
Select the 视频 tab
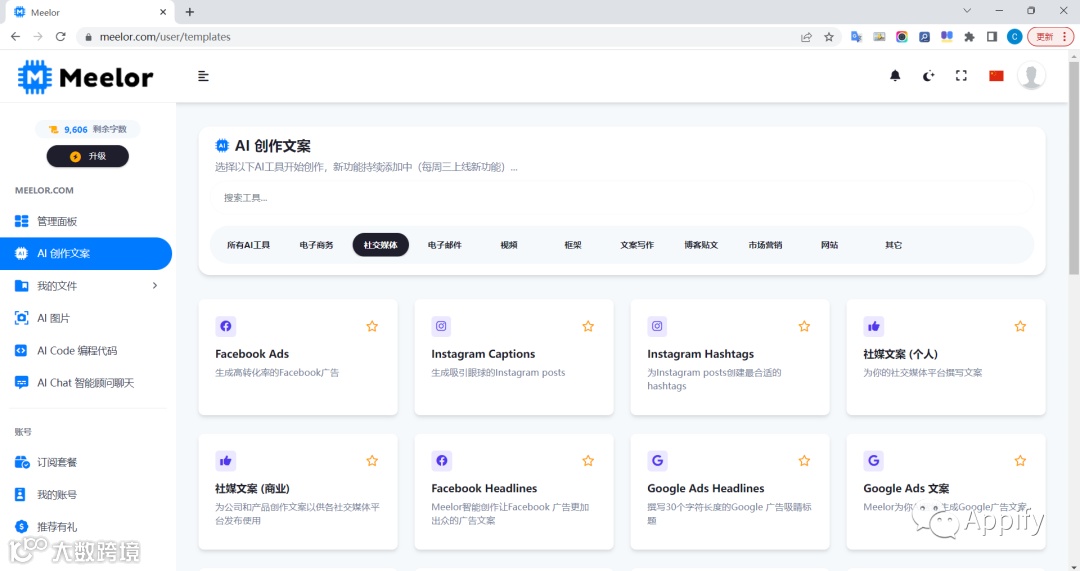pyautogui.click(x=508, y=245)
